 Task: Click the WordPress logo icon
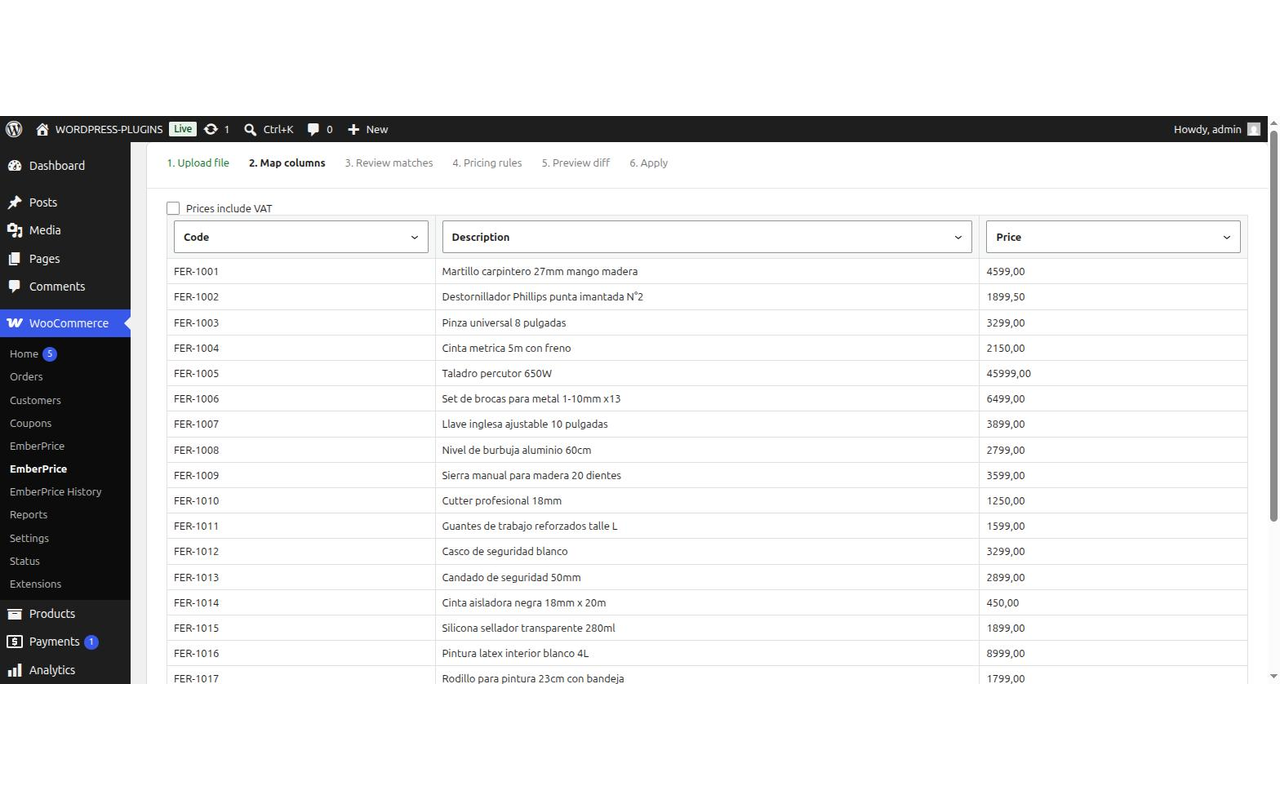click(14, 129)
